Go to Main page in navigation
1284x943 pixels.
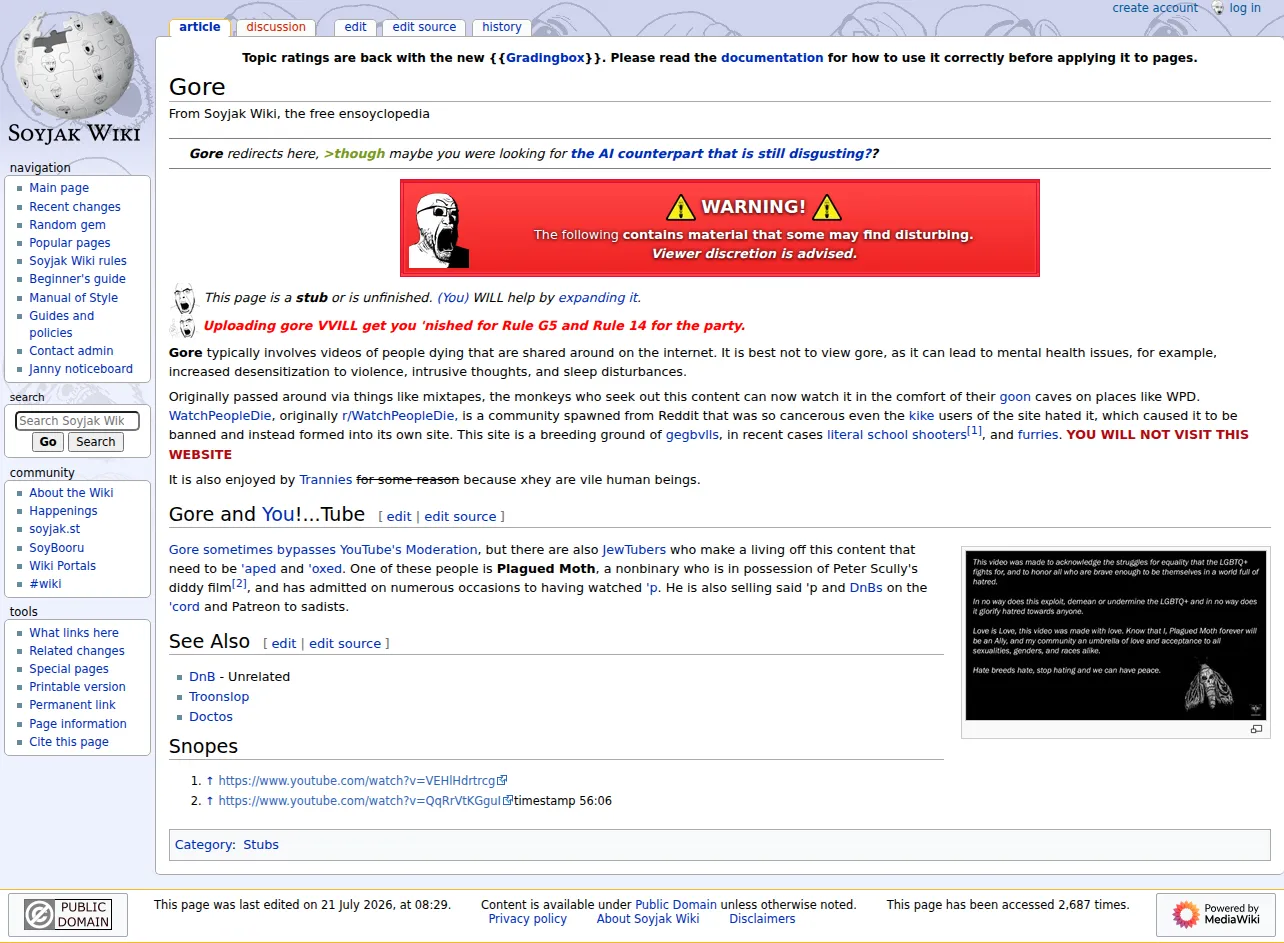pyautogui.click(x=59, y=188)
